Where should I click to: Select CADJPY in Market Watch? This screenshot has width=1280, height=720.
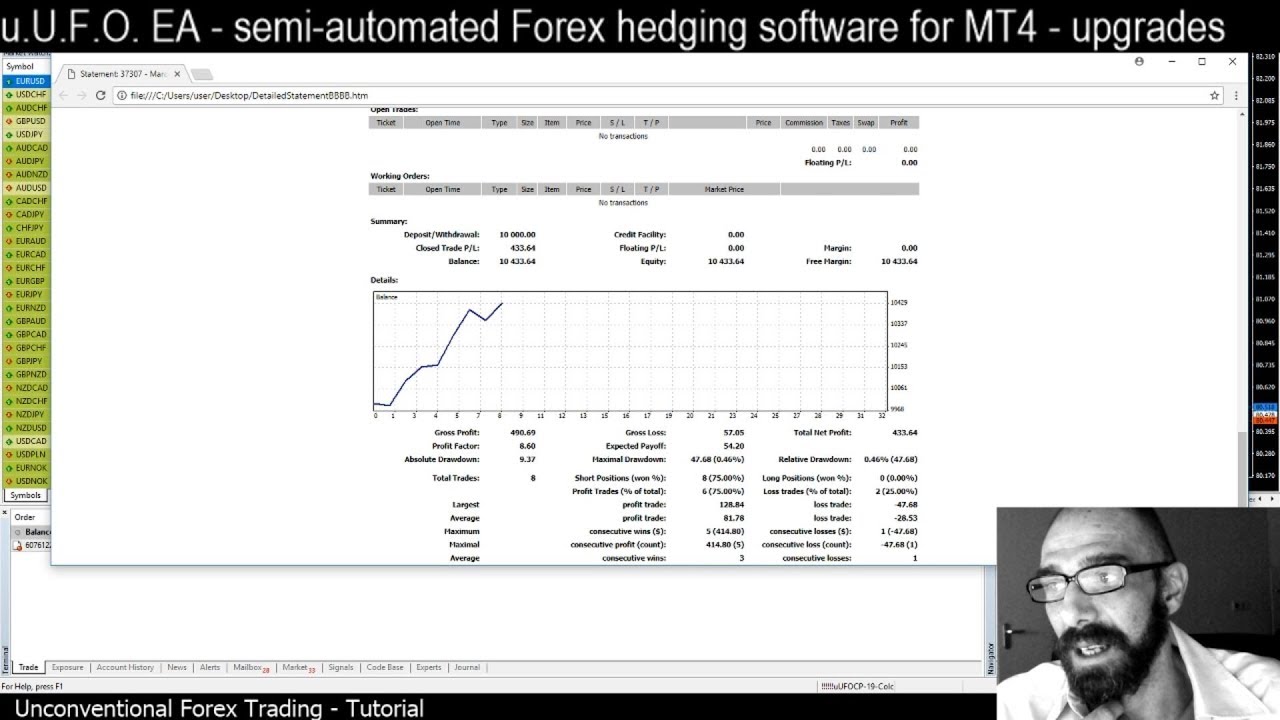point(26,214)
